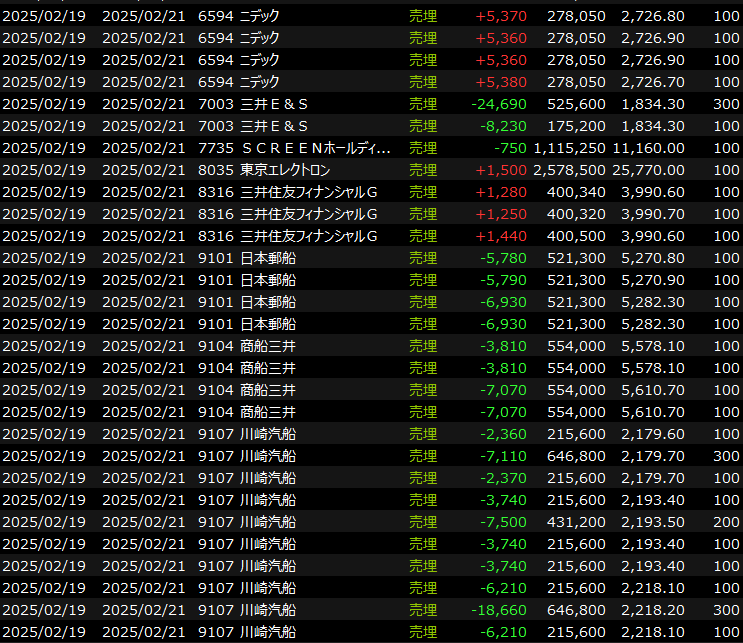Click the 売埋 label in the 東京エレクトロン row

[x=423, y=170]
